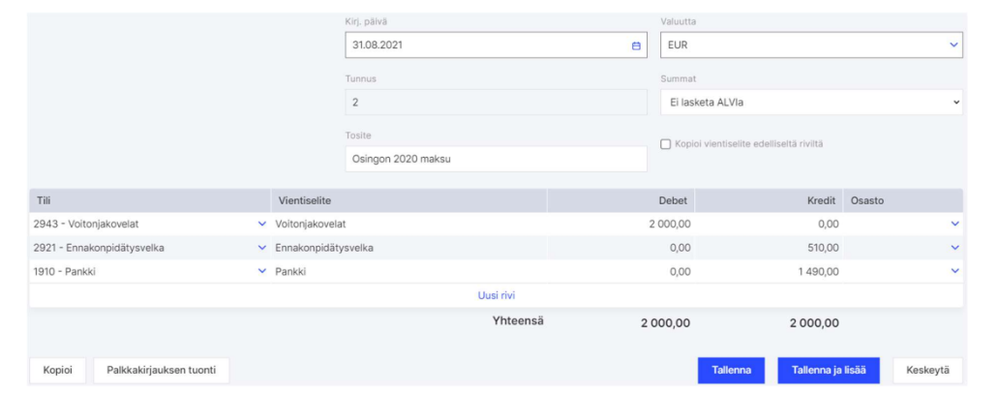Expand Osasto chevron on Ennakonpidätysvelka row
This screenshot has width=998, height=394.
pos(954,248)
